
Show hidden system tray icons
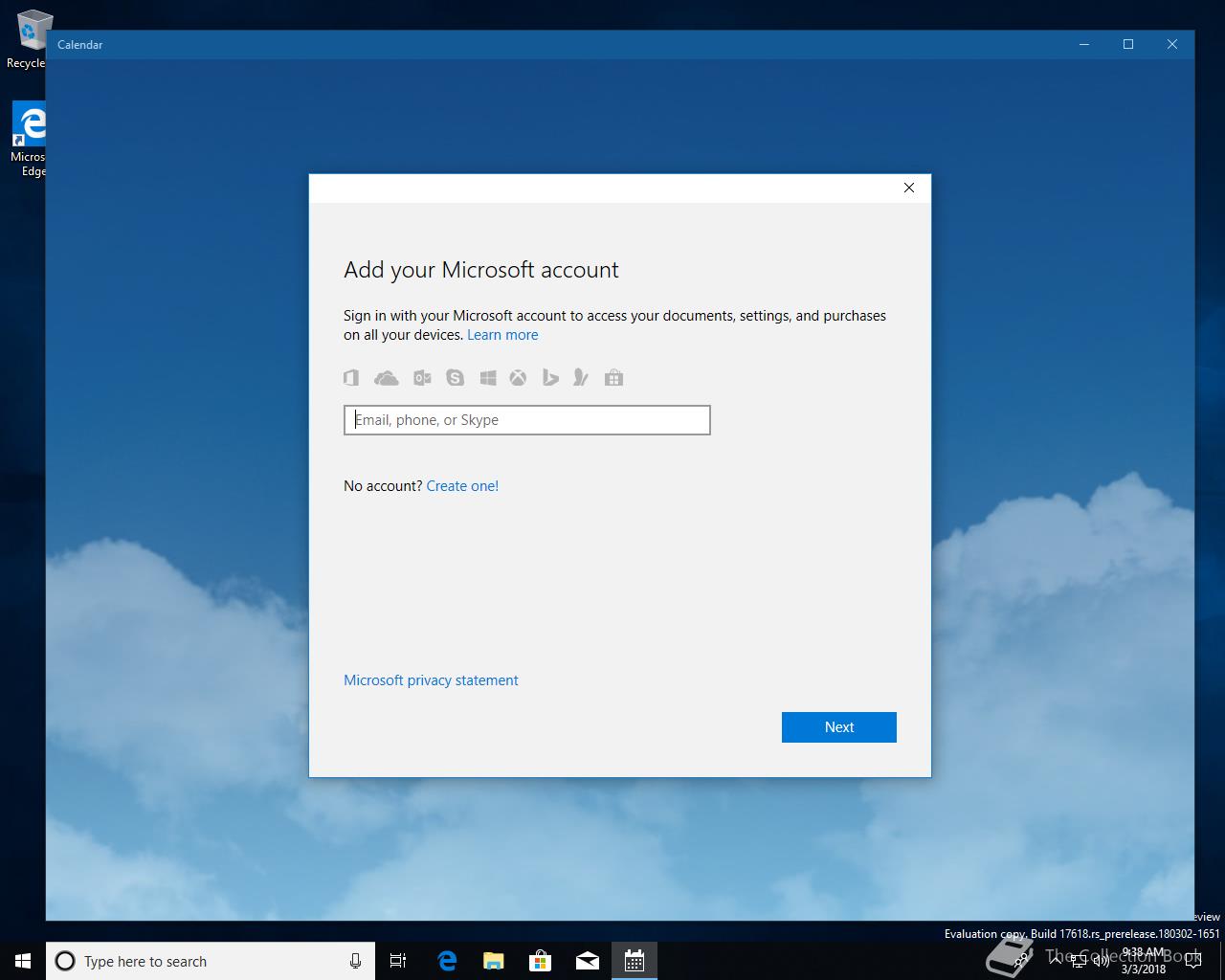point(1055,961)
